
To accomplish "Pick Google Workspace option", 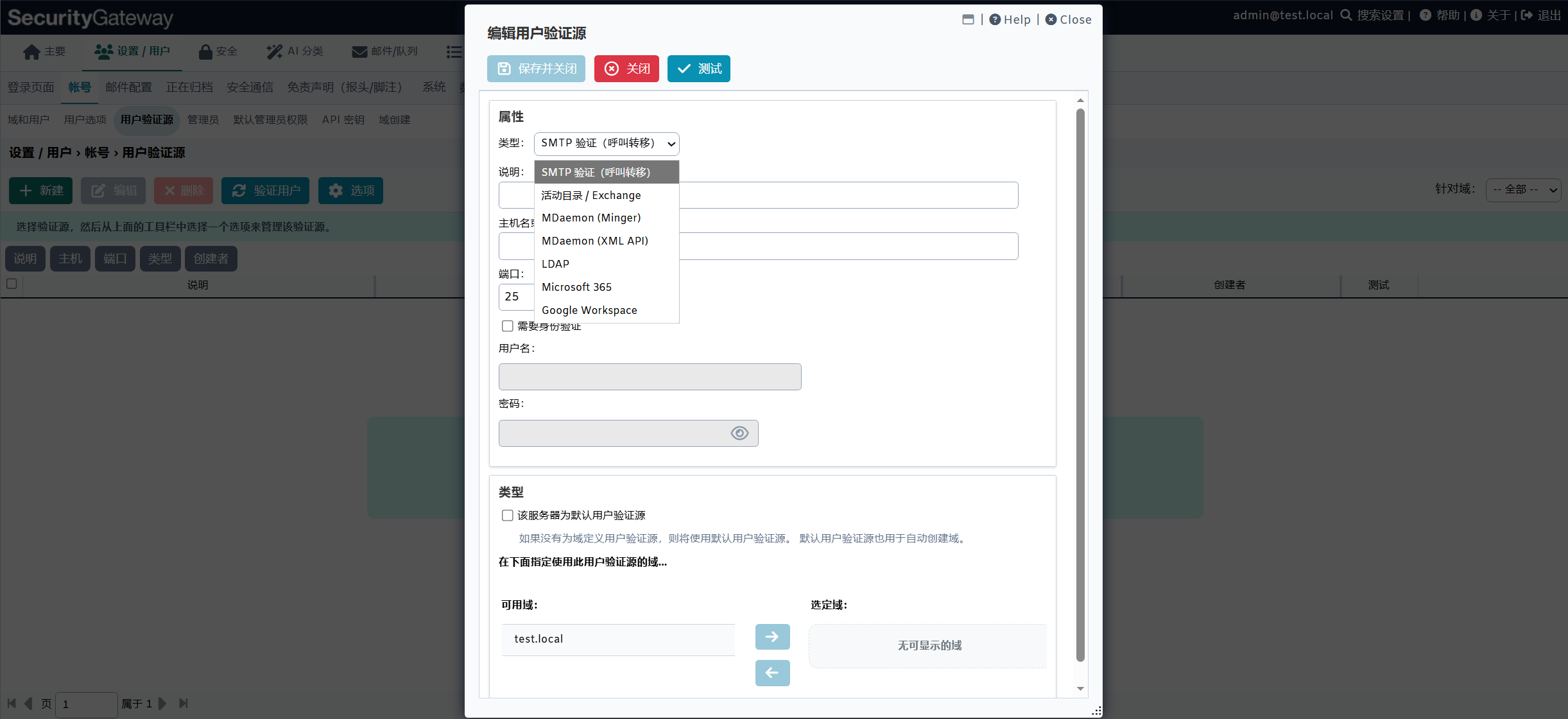I will pyautogui.click(x=607, y=311).
